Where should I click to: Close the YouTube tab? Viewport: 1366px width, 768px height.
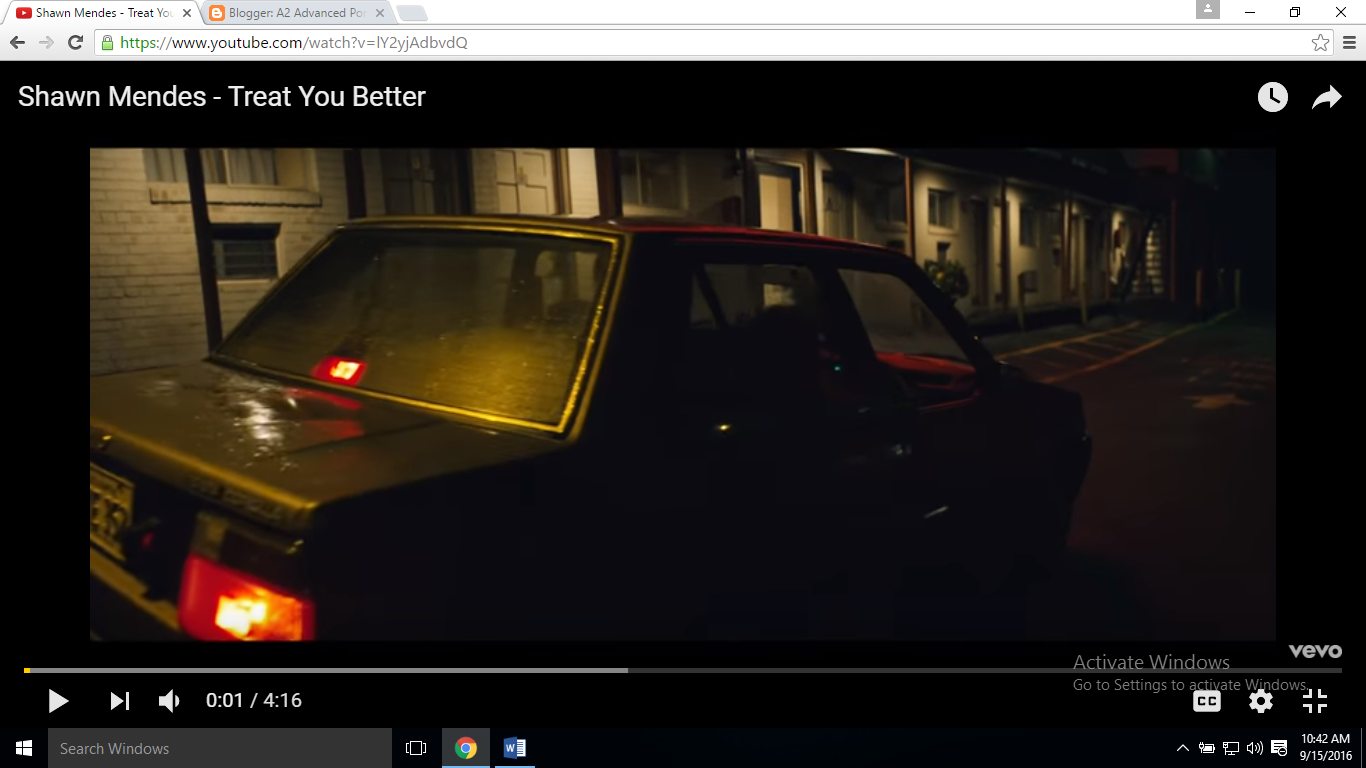click(187, 13)
